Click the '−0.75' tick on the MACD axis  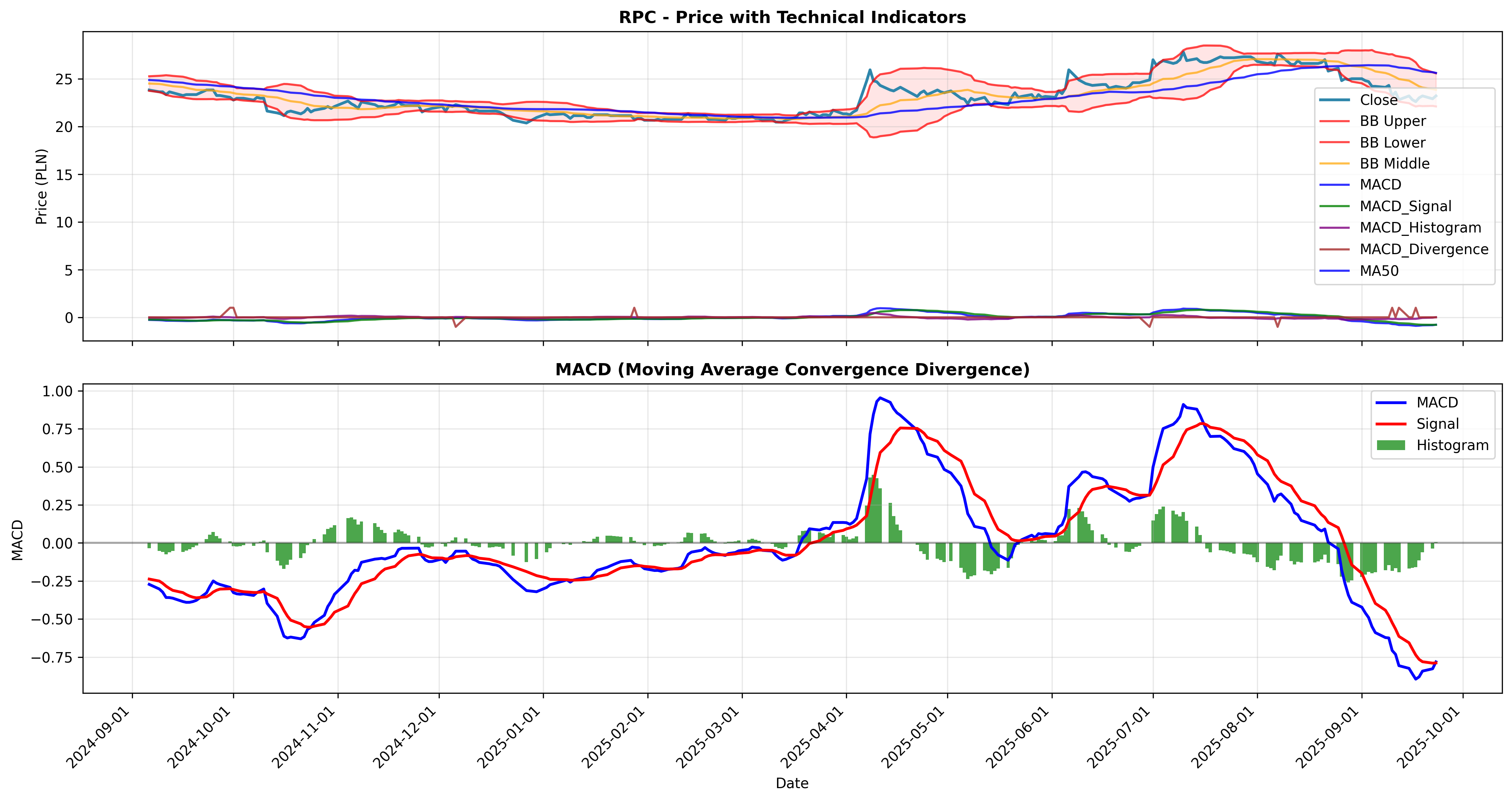coord(52,658)
